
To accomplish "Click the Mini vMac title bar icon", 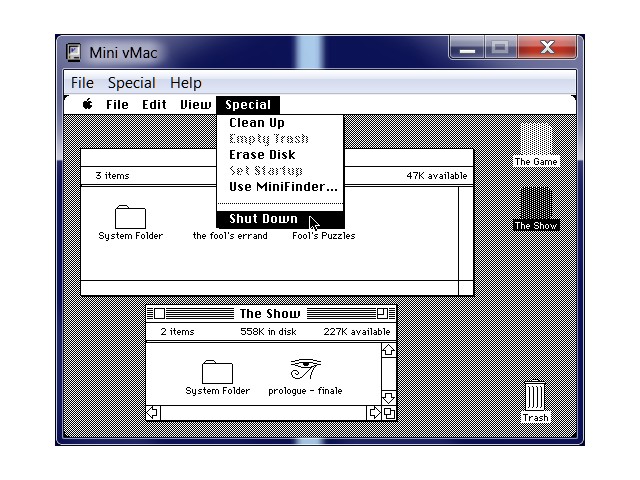I will 73,52.
